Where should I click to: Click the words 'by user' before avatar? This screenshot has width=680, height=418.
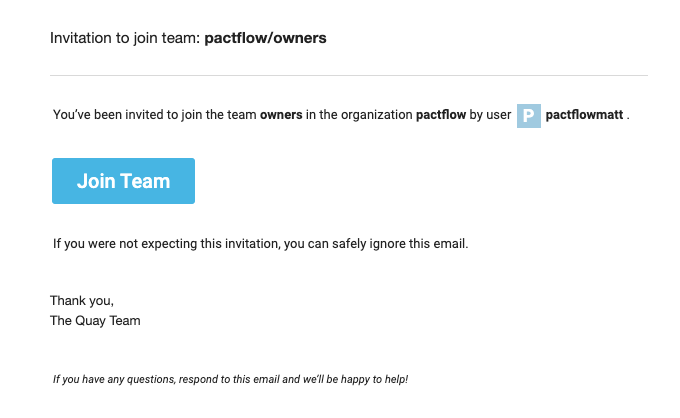(x=490, y=115)
